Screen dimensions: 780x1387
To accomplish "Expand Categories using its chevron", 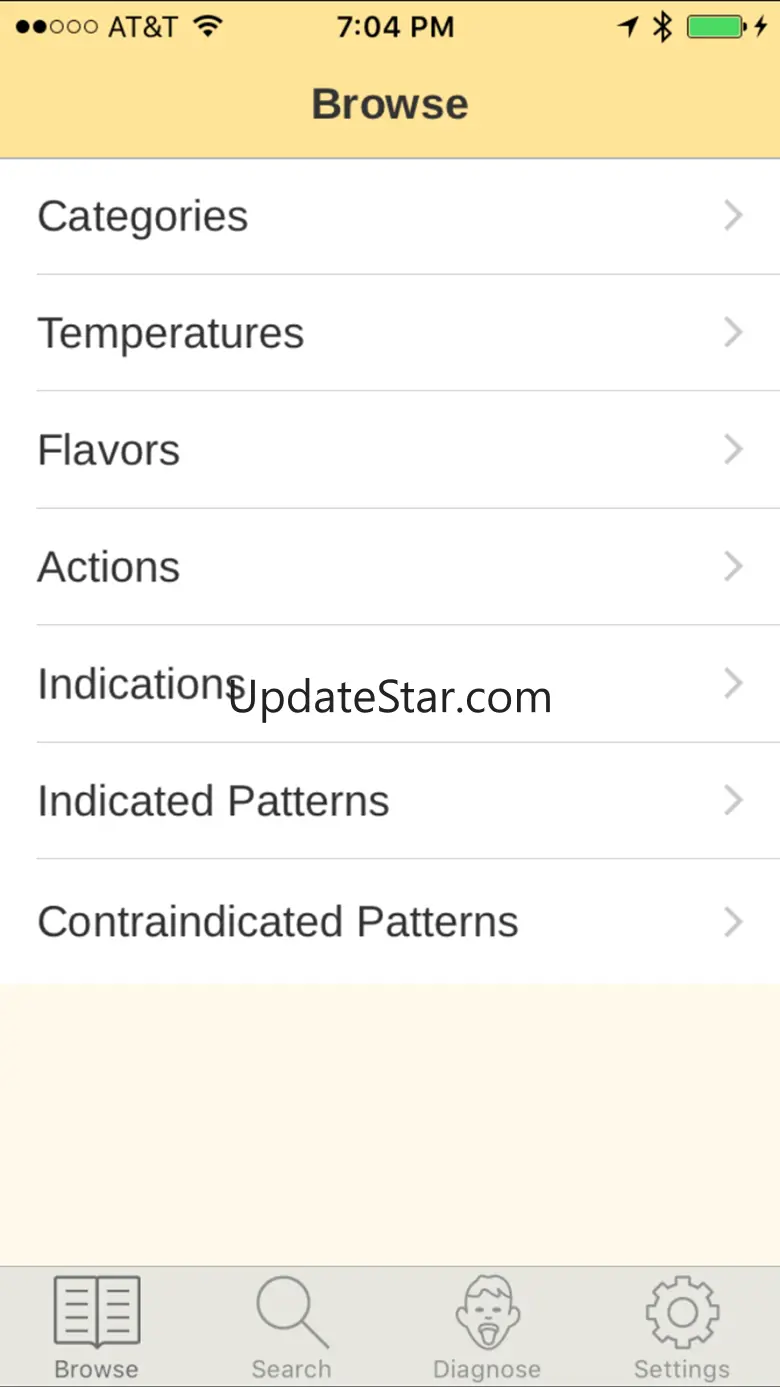I will click(734, 216).
